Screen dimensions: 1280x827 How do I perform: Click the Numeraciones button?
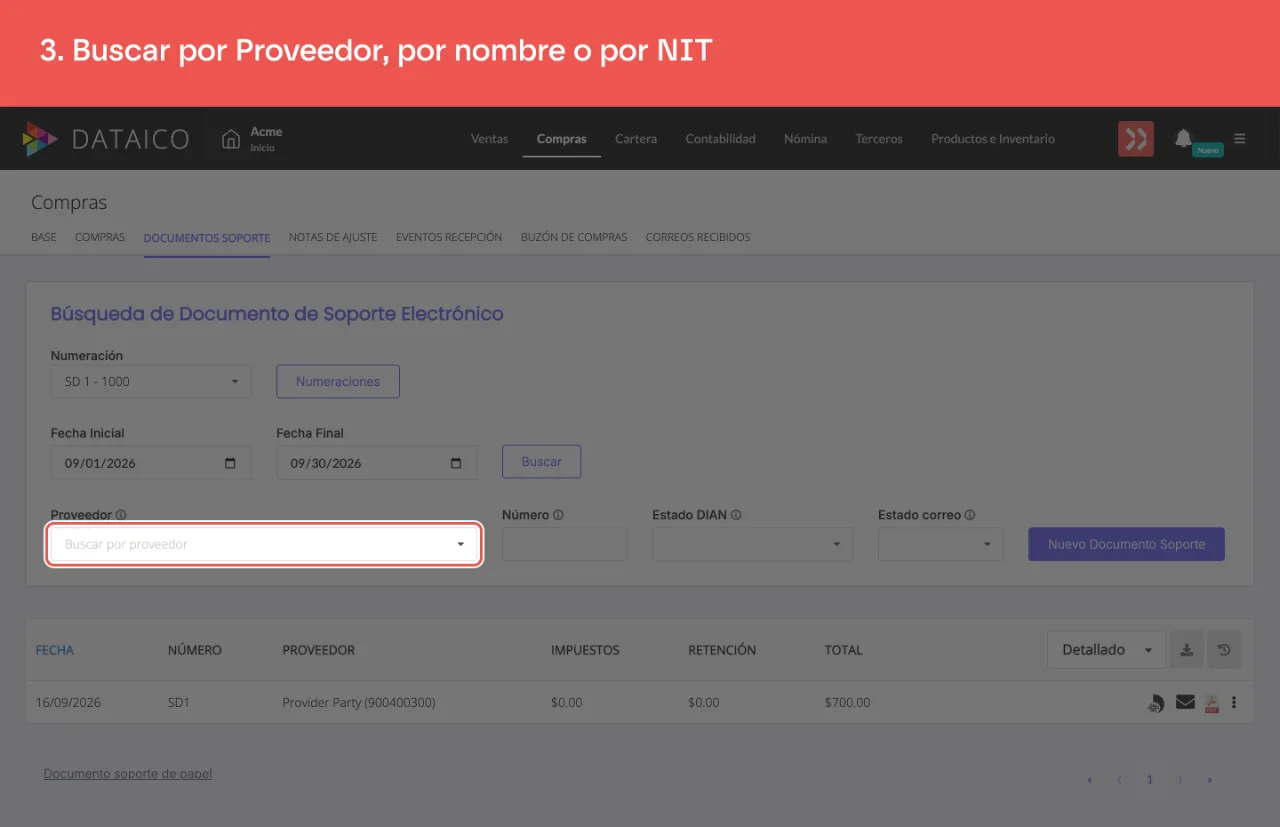pos(338,381)
